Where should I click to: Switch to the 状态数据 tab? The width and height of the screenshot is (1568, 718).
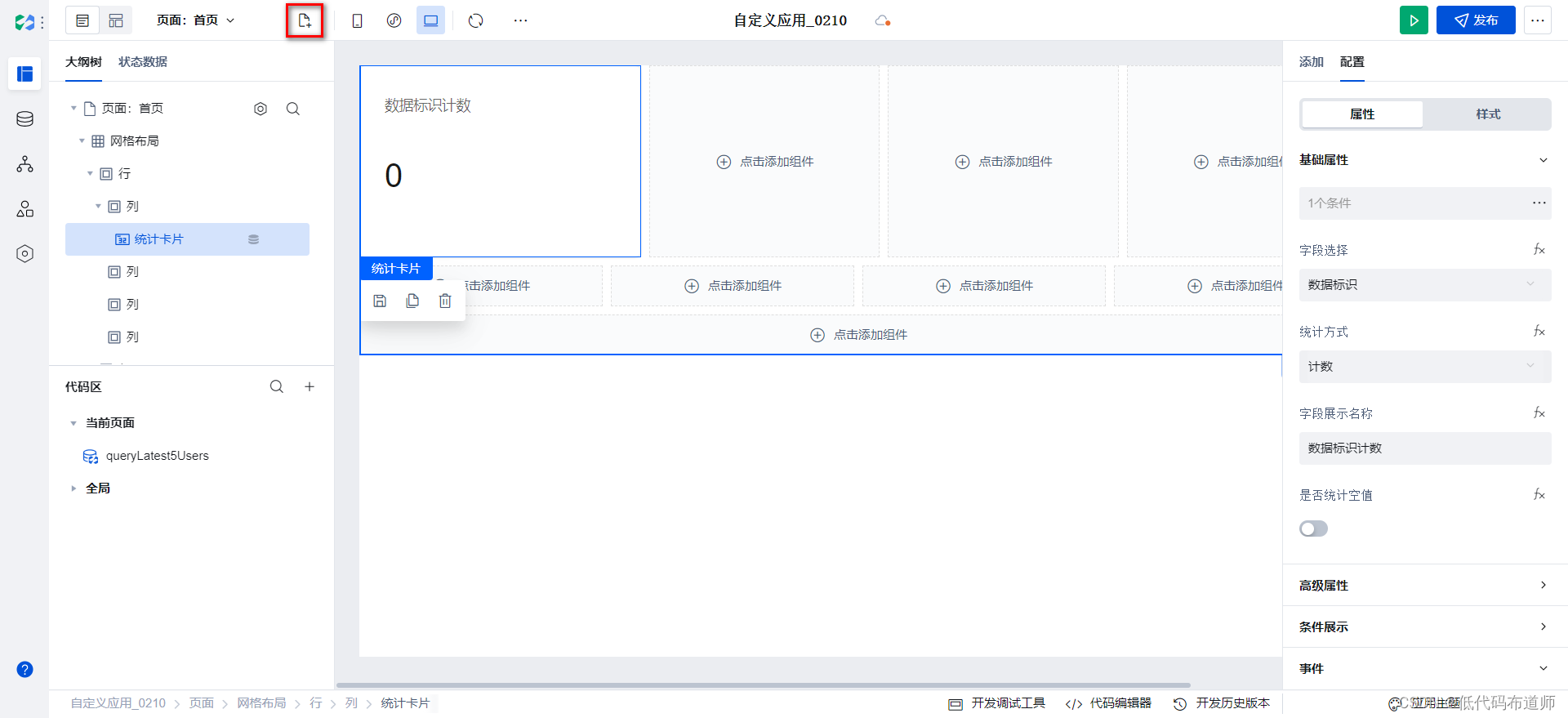coord(143,62)
